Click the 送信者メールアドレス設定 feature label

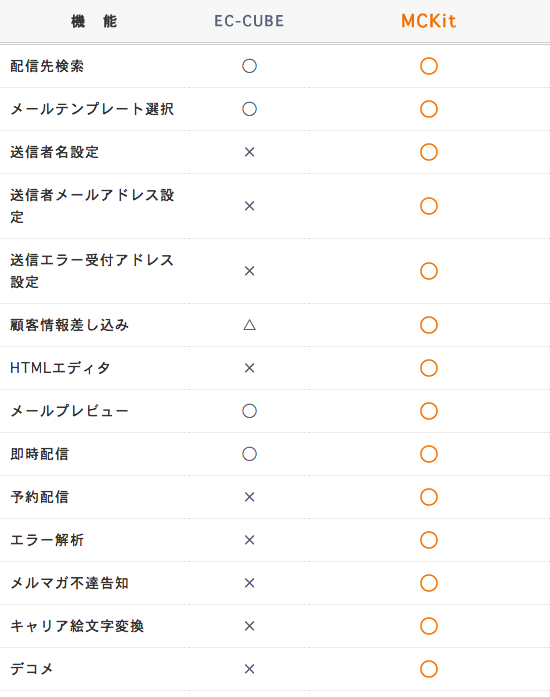pyautogui.click(x=92, y=206)
